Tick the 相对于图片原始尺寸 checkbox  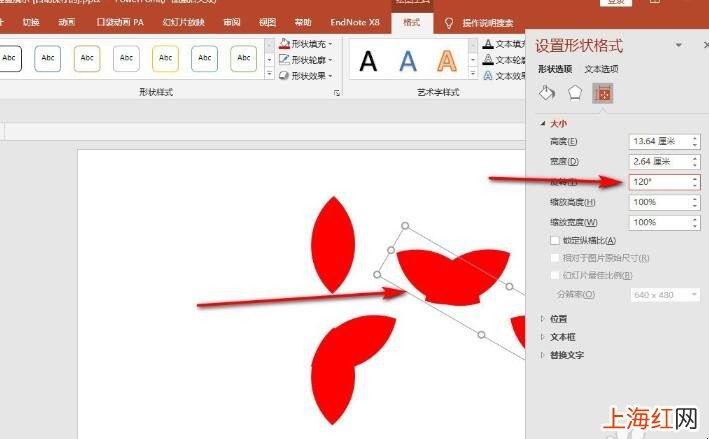pyautogui.click(x=555, y=258)
